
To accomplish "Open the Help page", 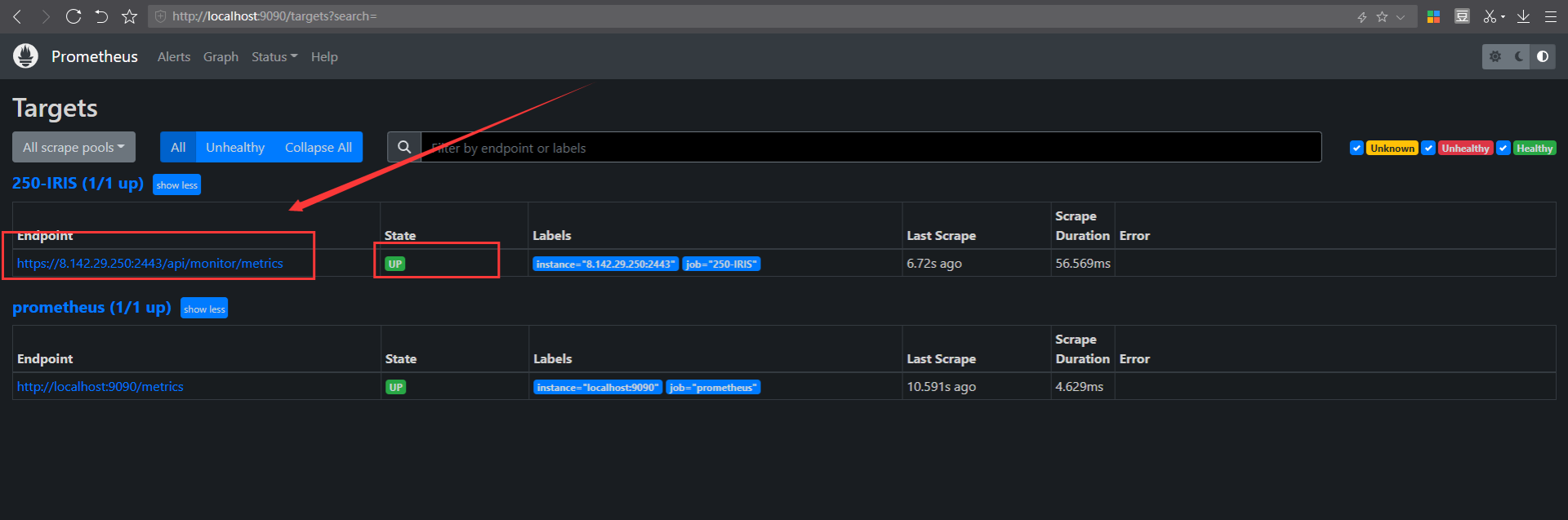I will [324, 56].
